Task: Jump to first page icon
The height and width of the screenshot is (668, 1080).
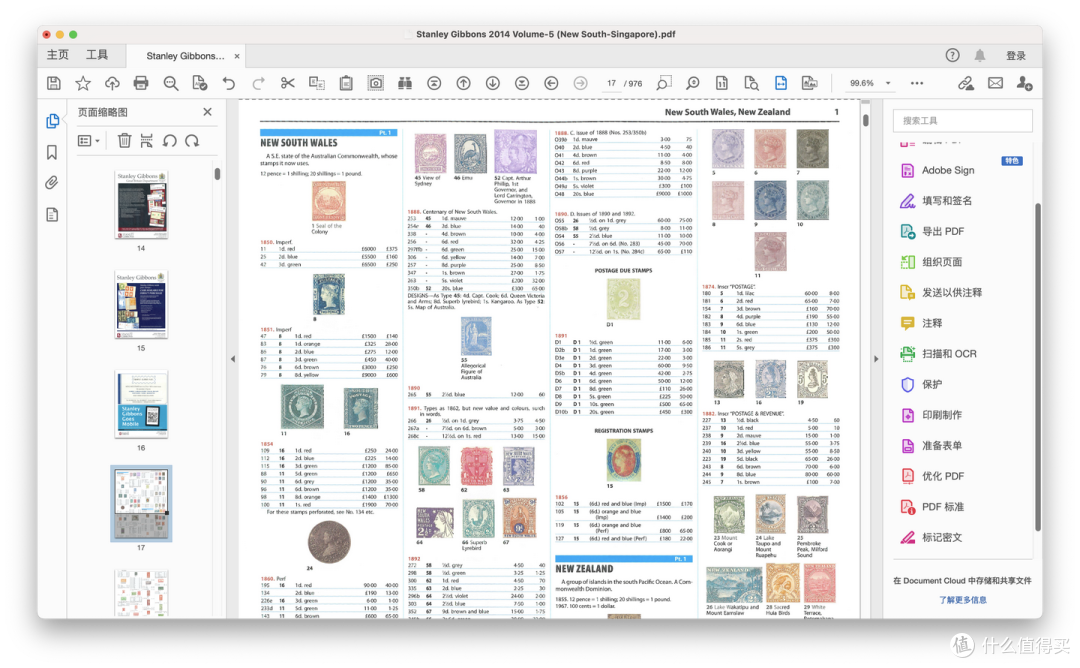Action: tap(434, 83)
